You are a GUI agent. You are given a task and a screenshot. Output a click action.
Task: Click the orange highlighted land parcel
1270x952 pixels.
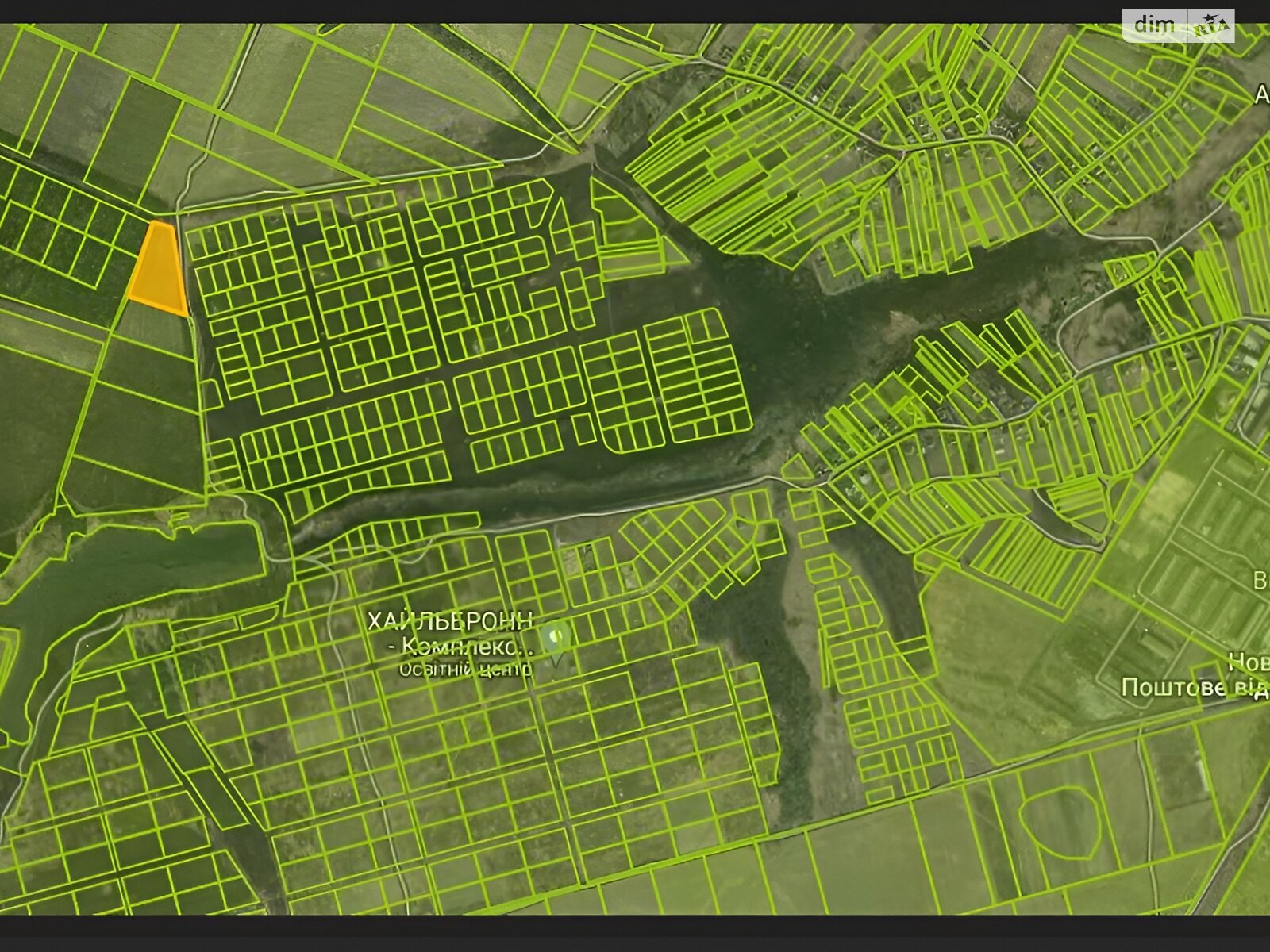[159, 268]
